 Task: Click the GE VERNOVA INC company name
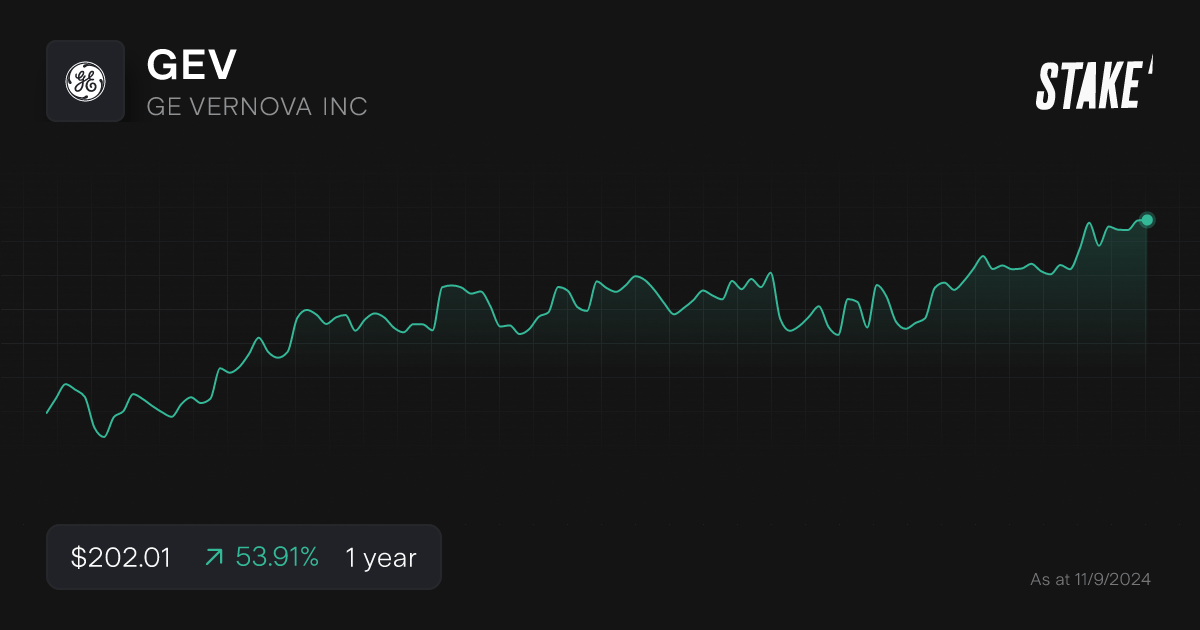click(x=258, y=106)
